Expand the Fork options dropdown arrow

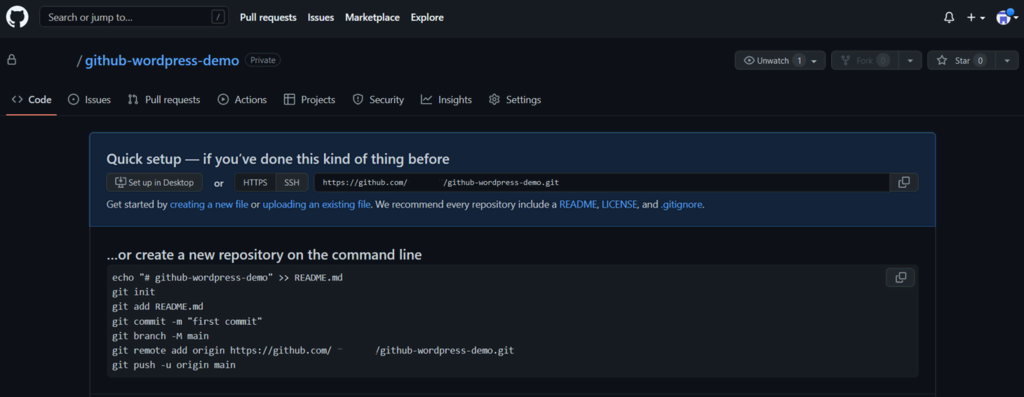[x=910, y=60]
